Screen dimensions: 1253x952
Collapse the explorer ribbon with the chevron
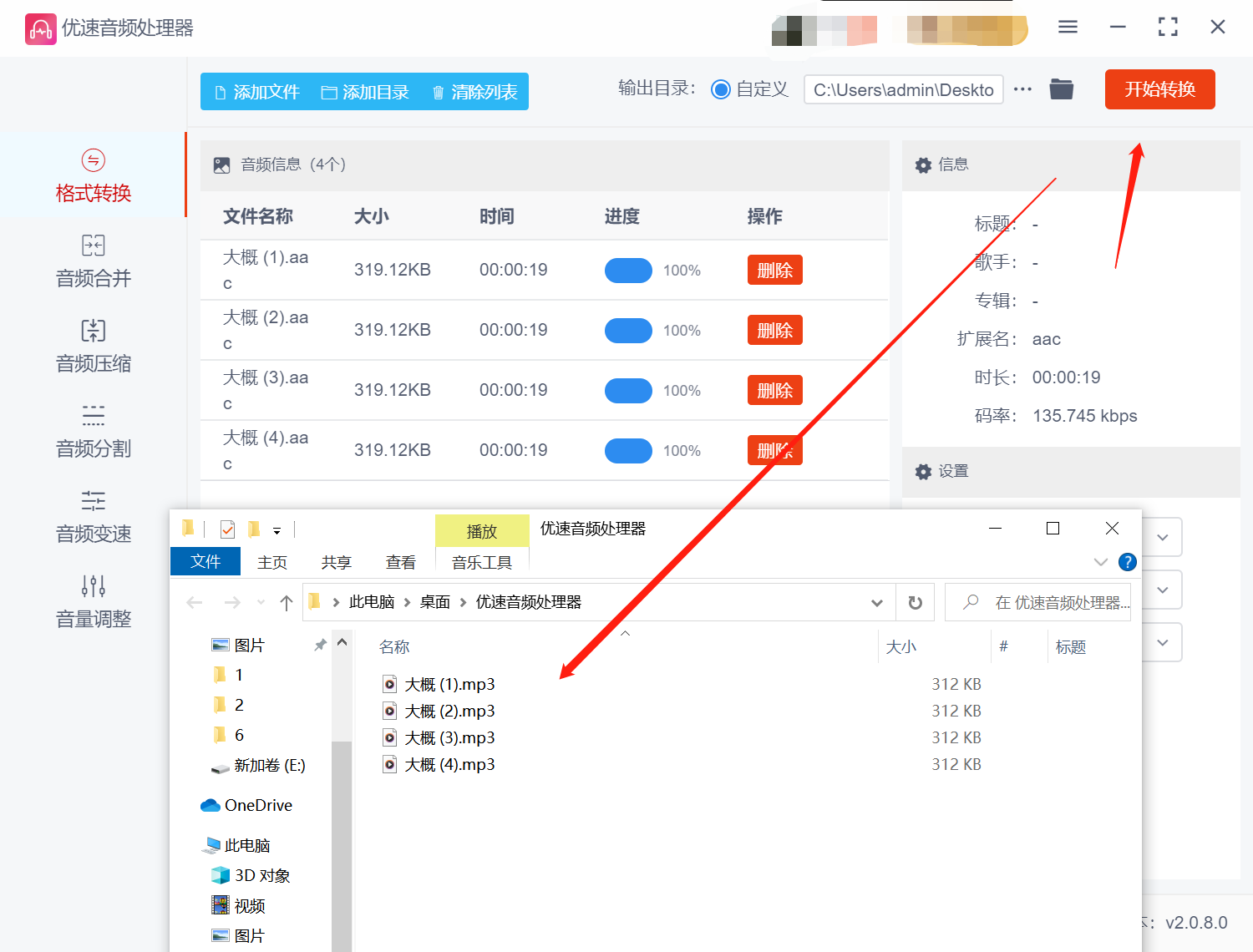pos(1100,562)
